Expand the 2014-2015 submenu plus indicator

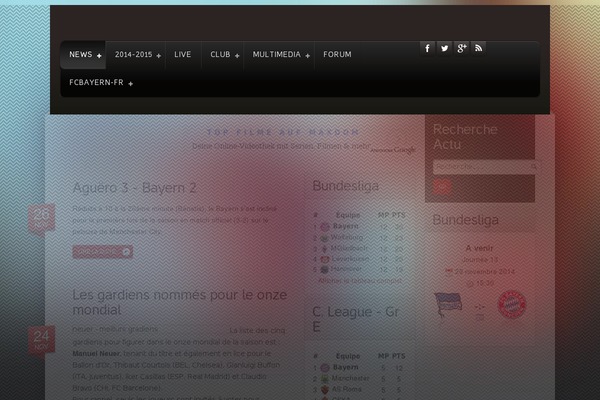[x=158, y=56]
